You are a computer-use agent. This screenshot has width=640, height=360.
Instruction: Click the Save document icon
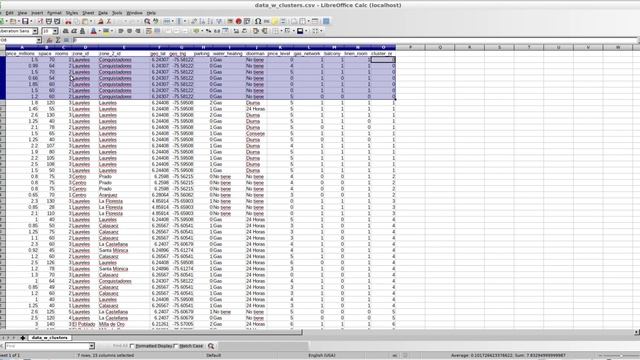click(x=25, y=21)
